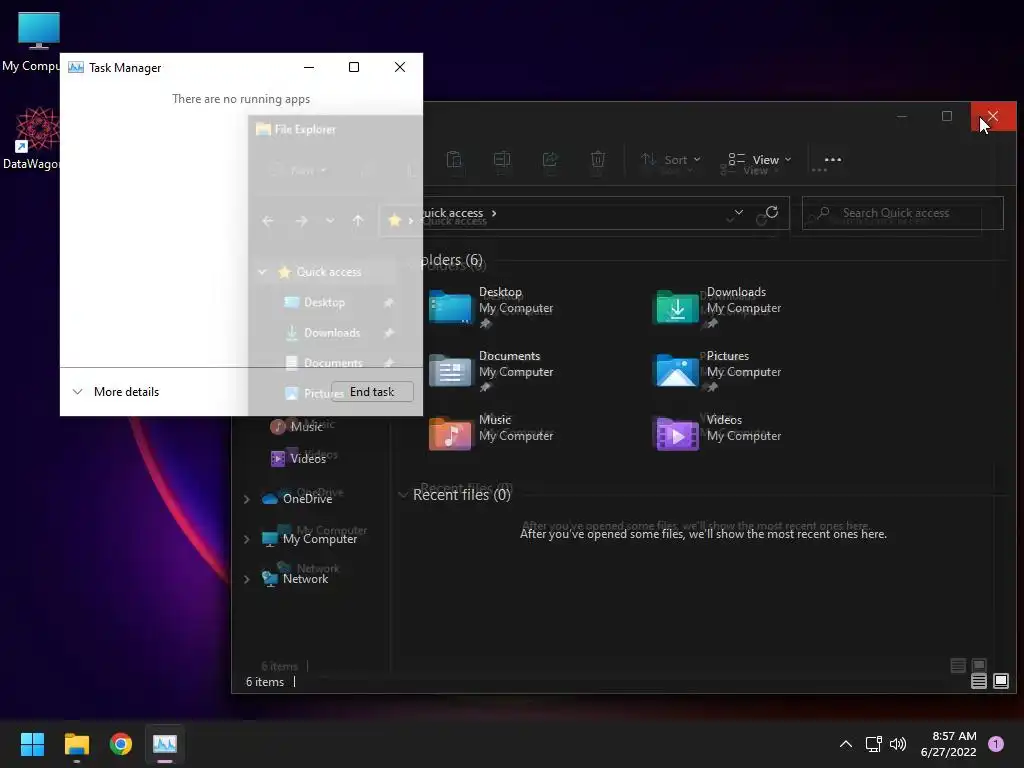Click the End task button

(x=372, y=392)
